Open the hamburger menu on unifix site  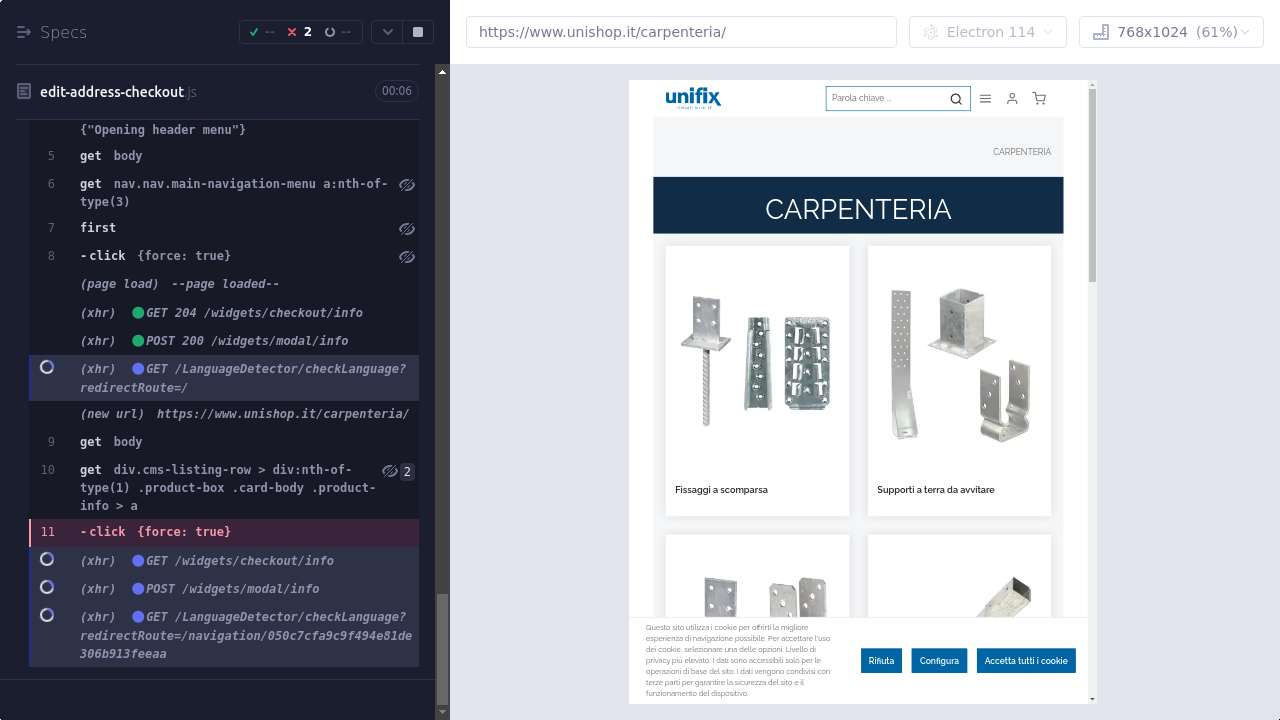(x=985, y=99)
